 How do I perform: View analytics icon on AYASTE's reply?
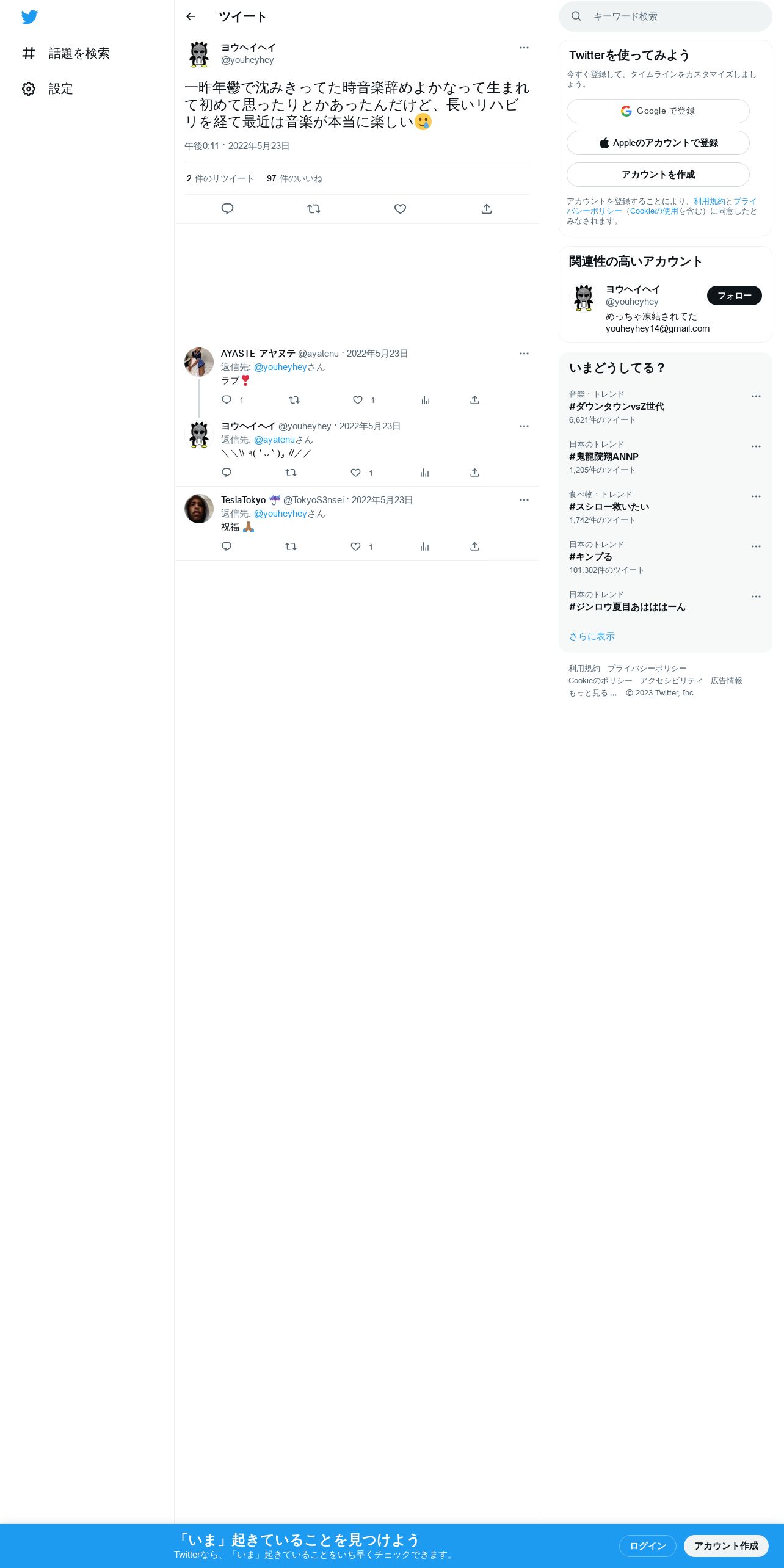click(426, 400)
